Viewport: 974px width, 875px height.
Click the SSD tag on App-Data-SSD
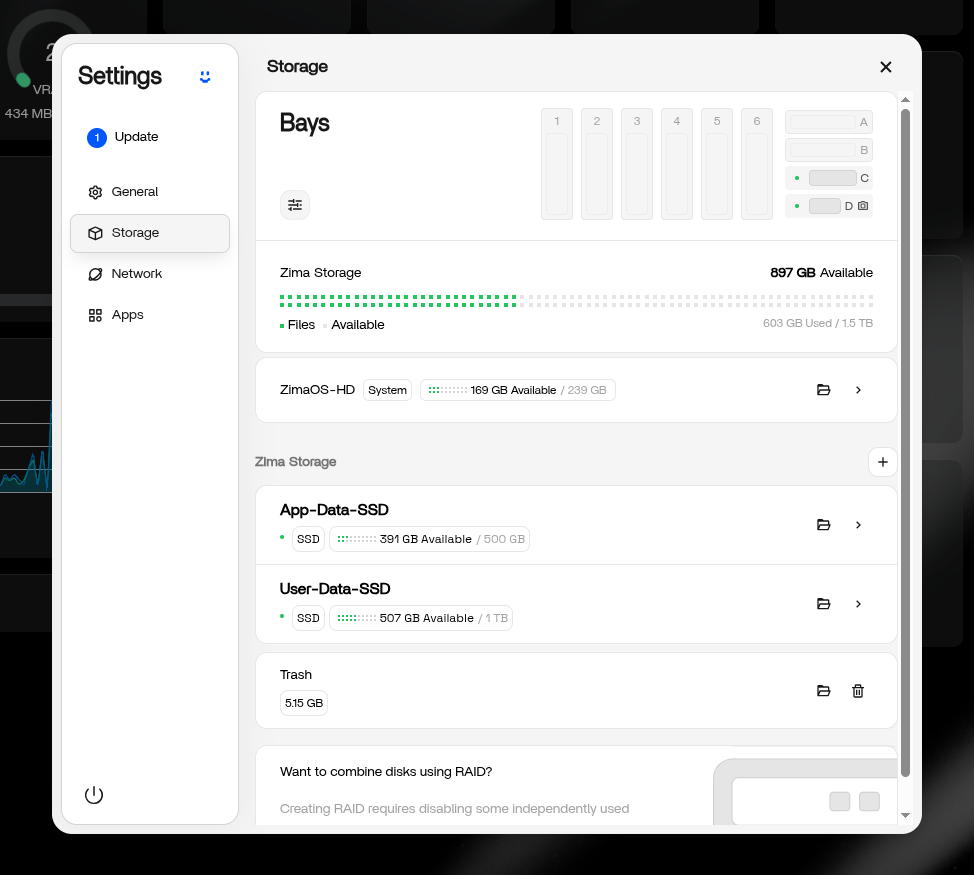pos(308,539)
